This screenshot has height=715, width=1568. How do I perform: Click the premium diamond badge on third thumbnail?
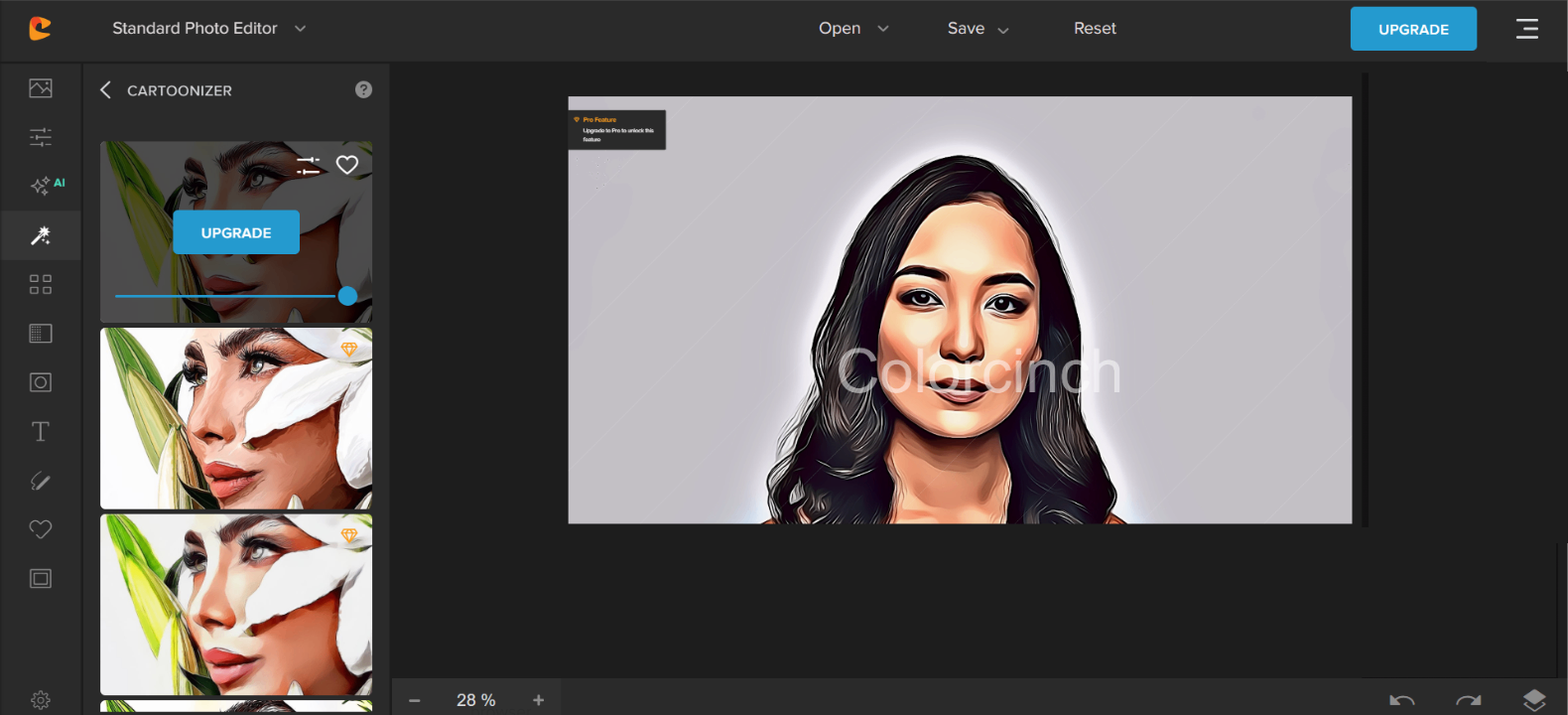(349, 535)
